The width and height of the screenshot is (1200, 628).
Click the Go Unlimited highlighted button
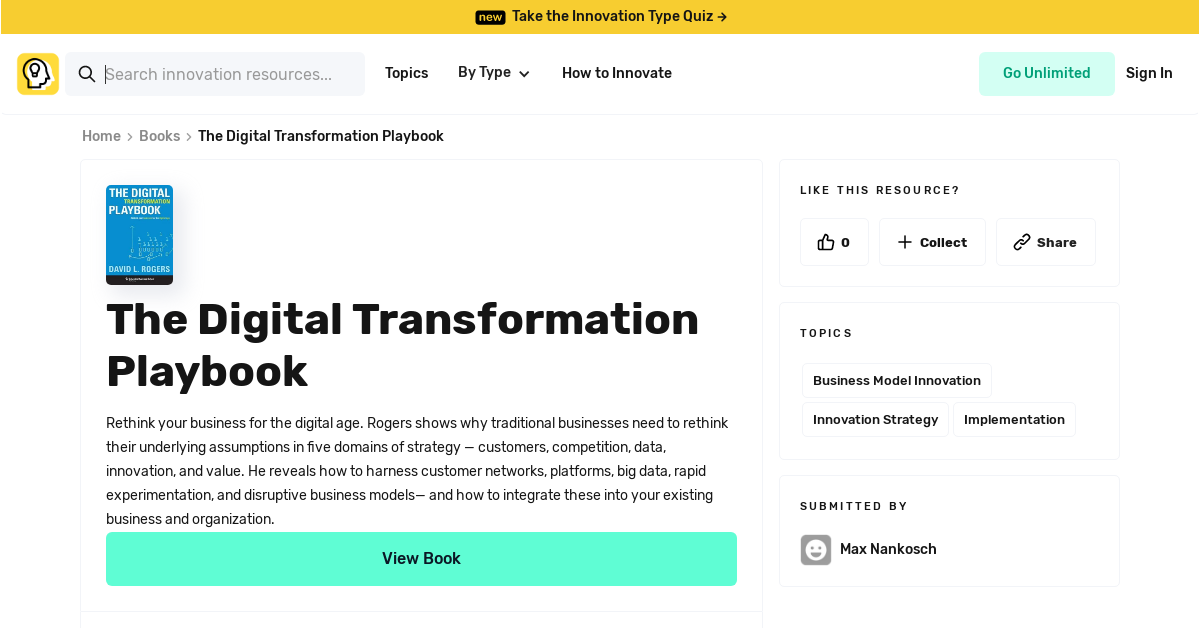(x=1047, y=73)
